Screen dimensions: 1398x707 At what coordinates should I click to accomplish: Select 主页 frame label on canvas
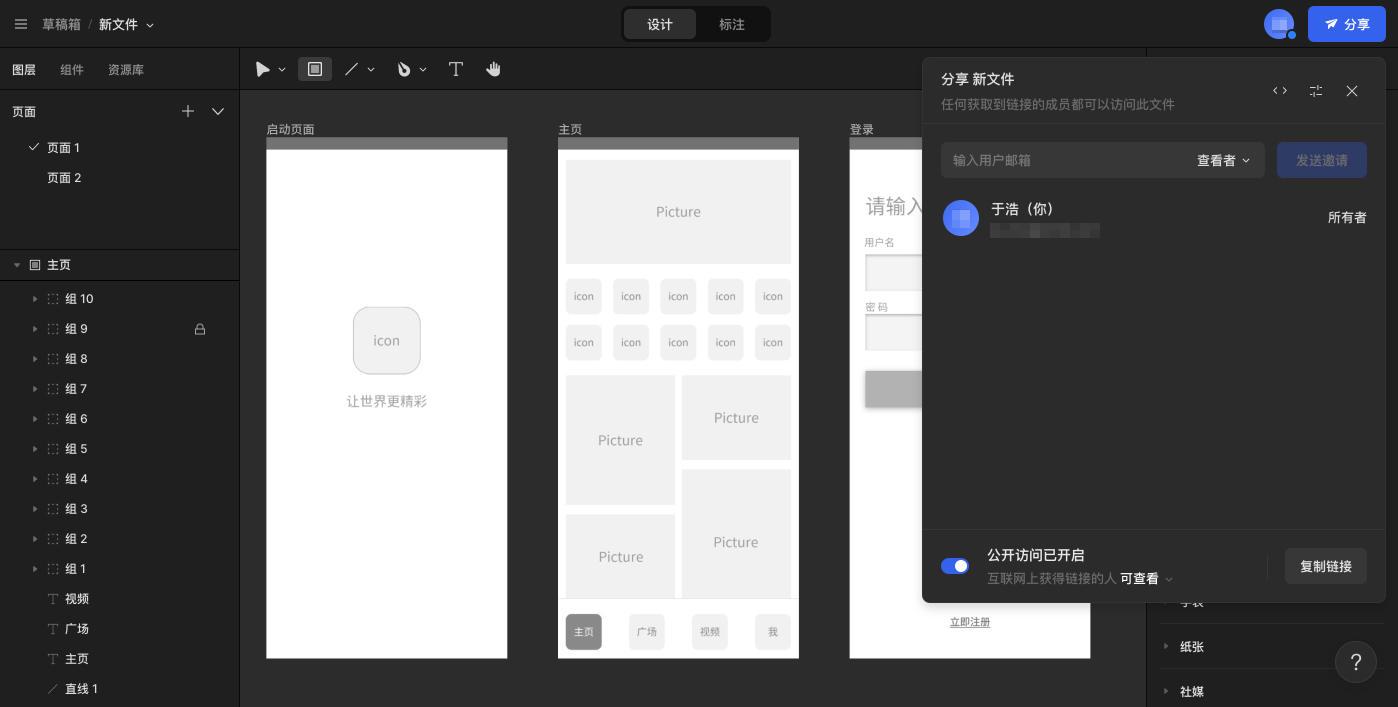[570, 129]
